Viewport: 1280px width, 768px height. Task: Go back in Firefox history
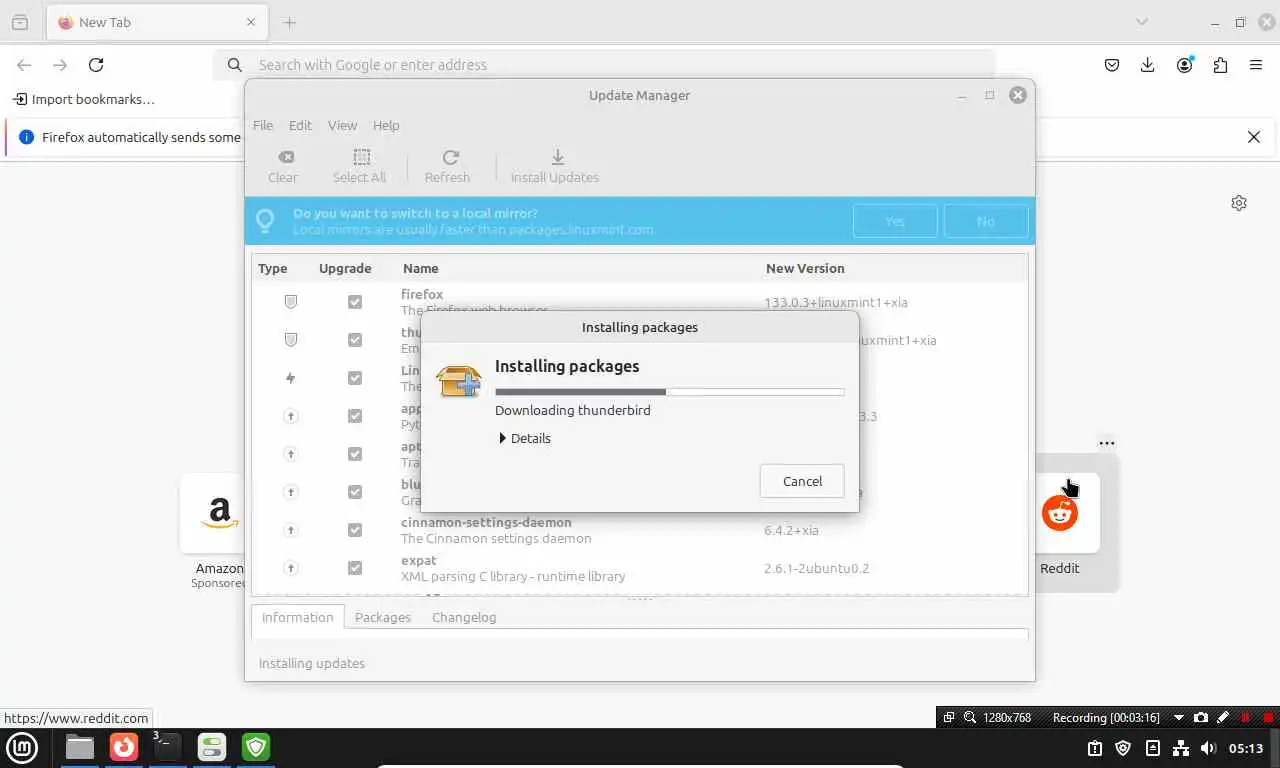click(x=24, y=65)
